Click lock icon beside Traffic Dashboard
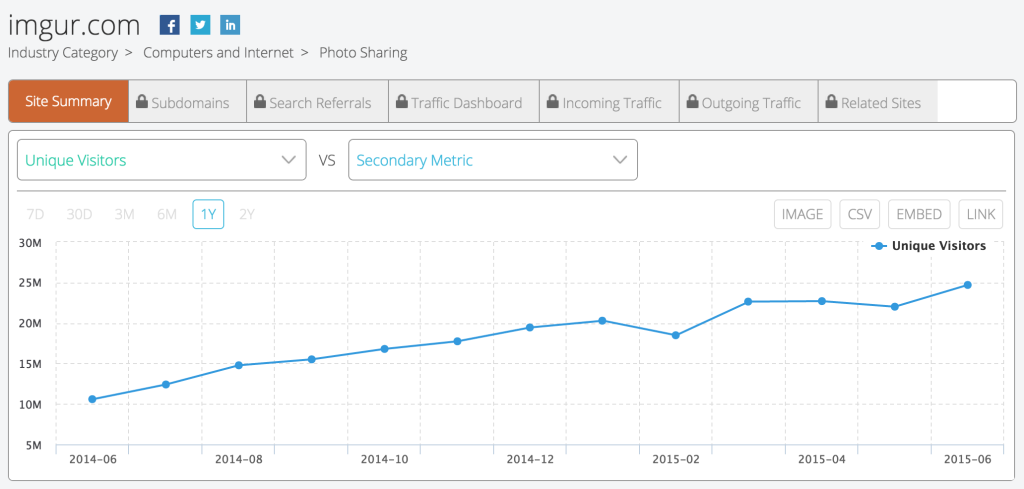This screenshot has height=489, width=1024. click(x=402, y=102)
